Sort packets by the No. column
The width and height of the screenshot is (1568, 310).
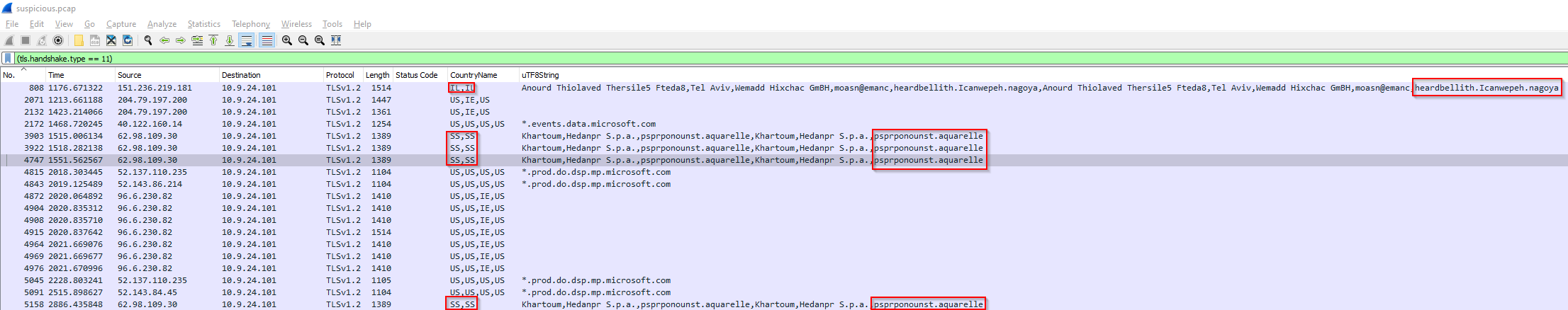pos(9,75)
